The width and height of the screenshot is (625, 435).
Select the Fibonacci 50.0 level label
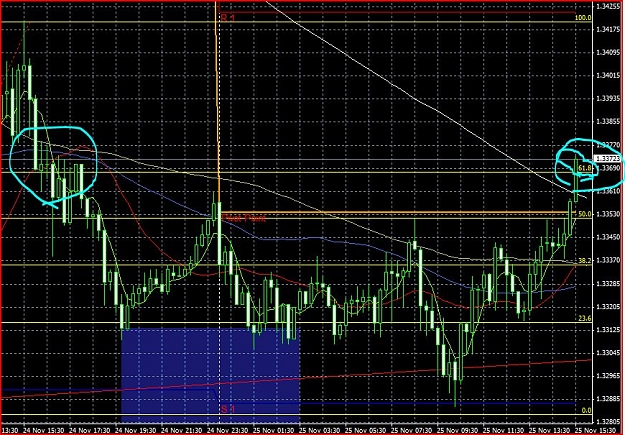pos(584,214)
